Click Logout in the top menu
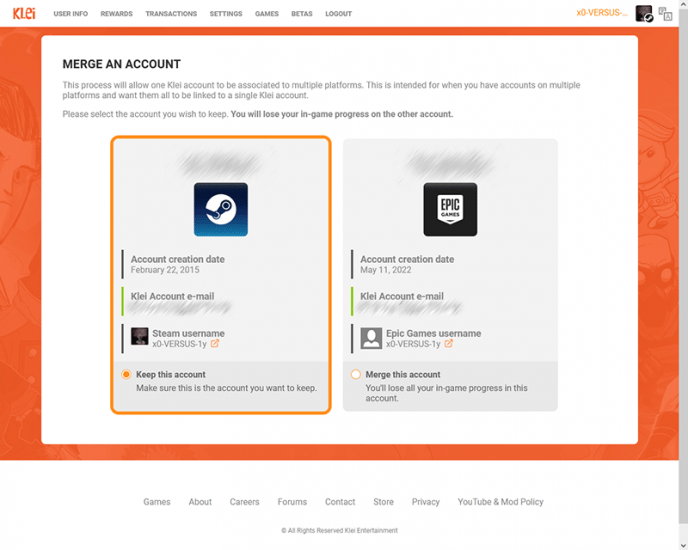The width and height of the screenshot is (688, 550). point(339,14)
